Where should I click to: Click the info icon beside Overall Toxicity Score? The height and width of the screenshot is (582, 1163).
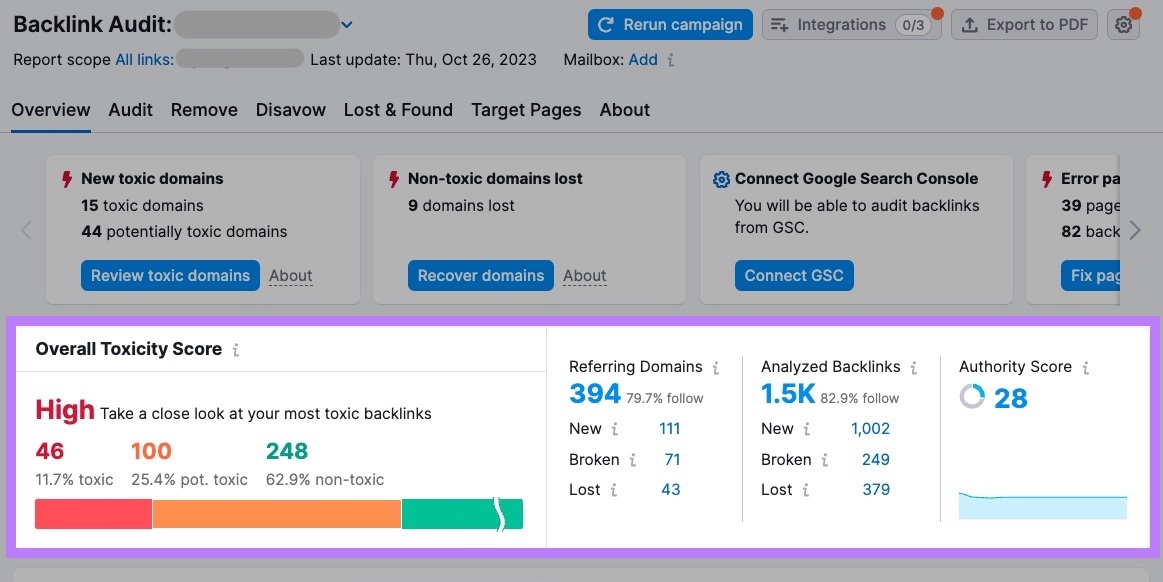click(x=236, y=349)
